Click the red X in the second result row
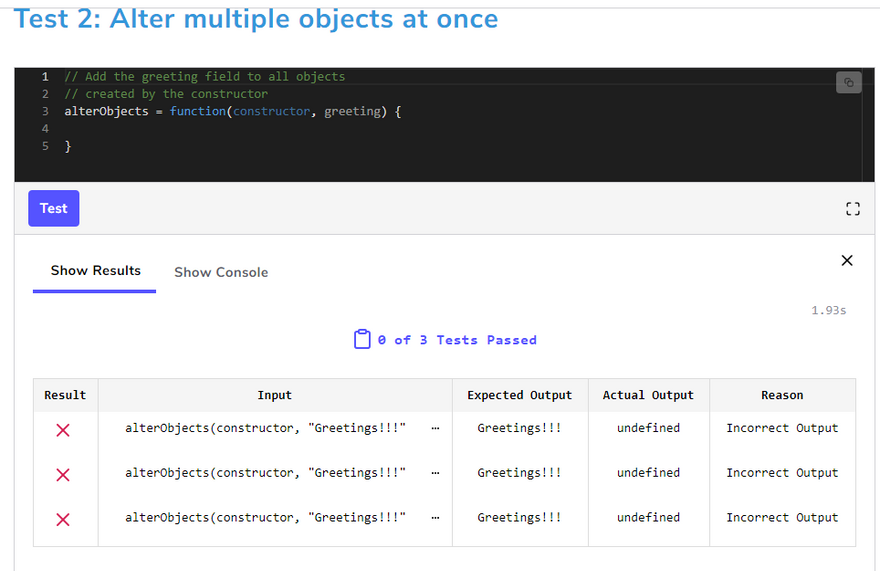This screenshot has width=880, height=571. pyautogui.click(x=63, y=474)
